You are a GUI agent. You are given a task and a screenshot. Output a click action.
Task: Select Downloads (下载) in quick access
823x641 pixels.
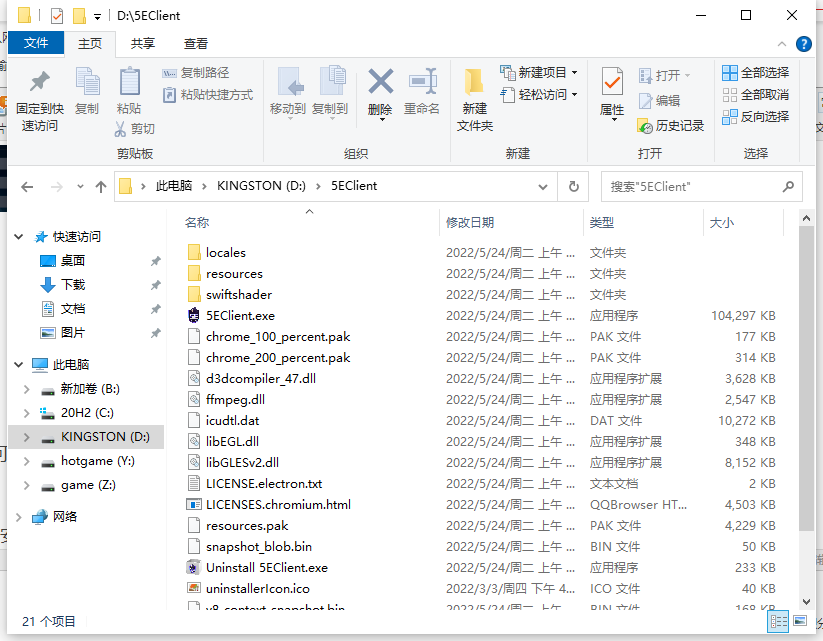point(72,285)
